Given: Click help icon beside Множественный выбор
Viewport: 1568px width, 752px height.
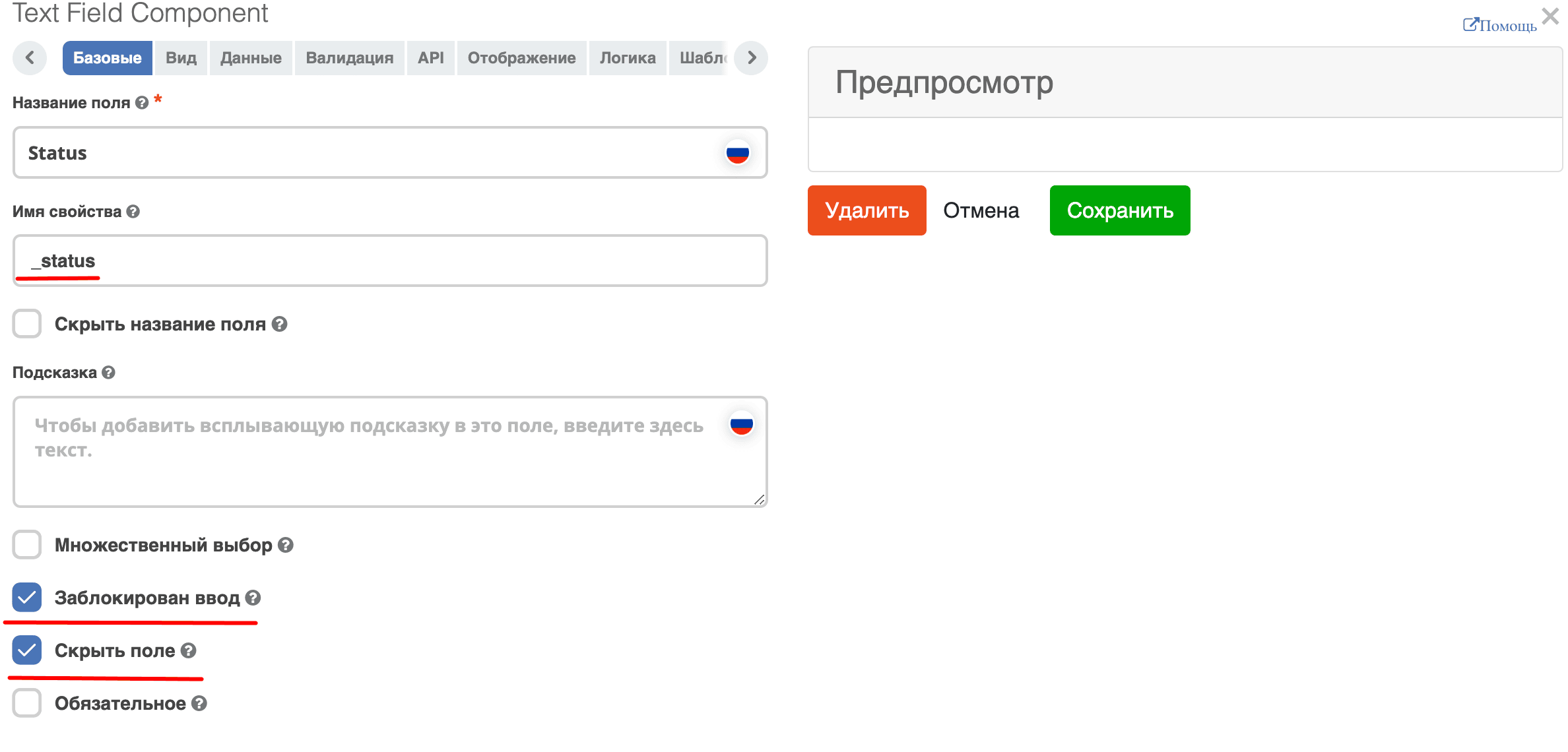Looking at the screenshot, I should [x=286, y=545].
